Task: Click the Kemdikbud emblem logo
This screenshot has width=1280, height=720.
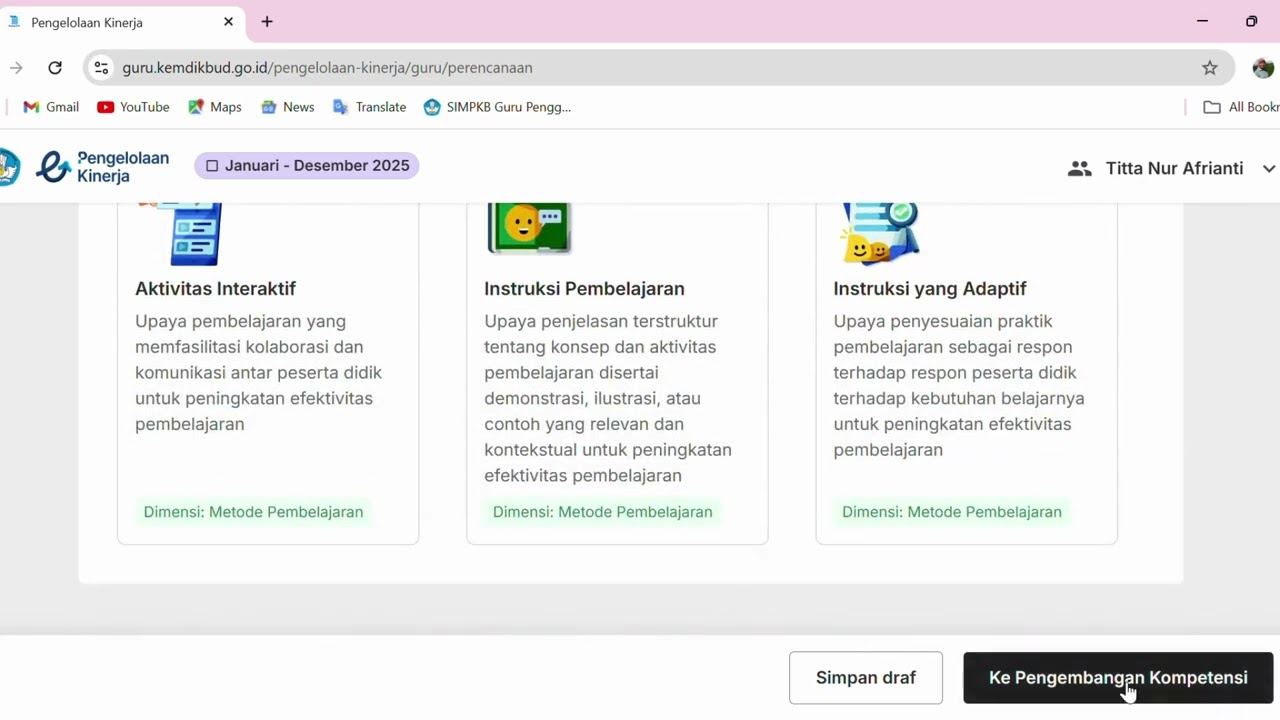Action: (x=9, y=167)
